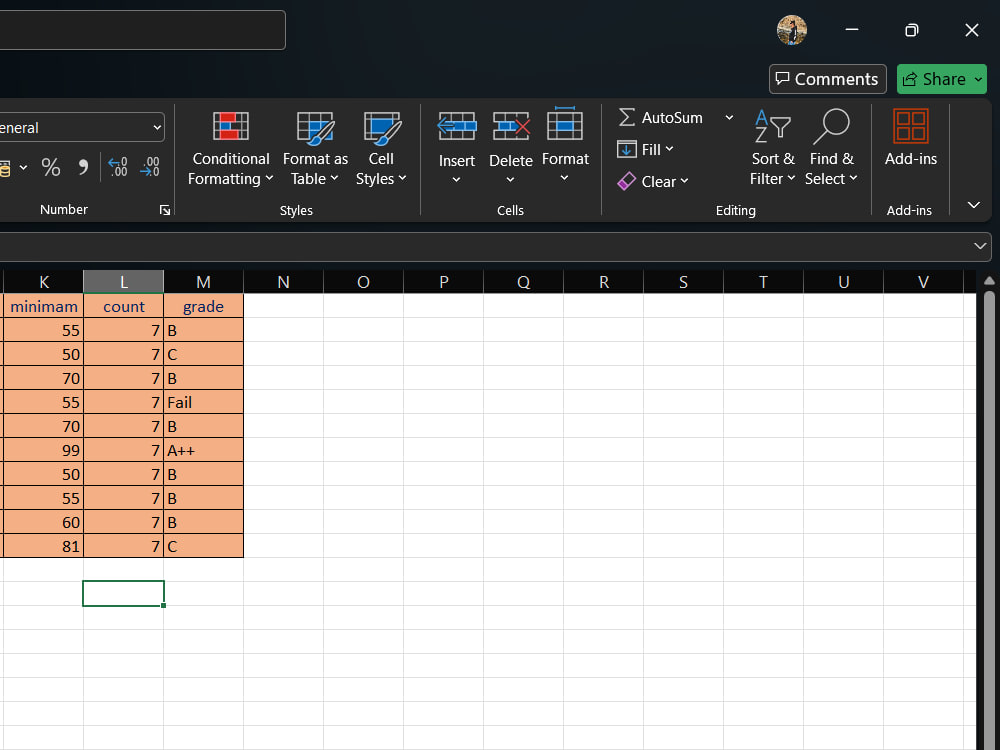Expand the AutoSum dropdown arrow
Screen dimensions: 1000x750
[x=729, y=117]
